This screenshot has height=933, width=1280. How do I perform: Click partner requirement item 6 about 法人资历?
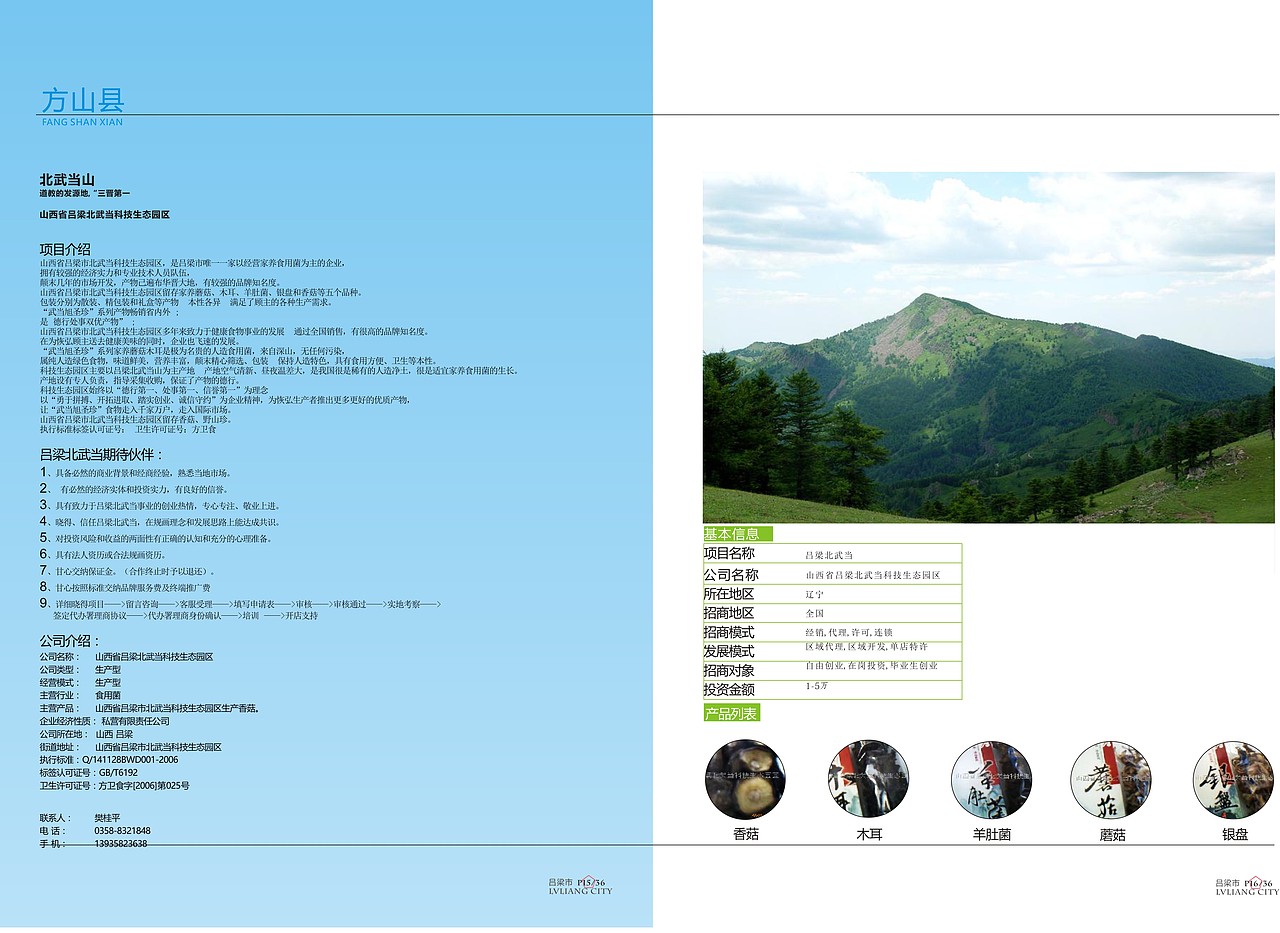(103, 554)
